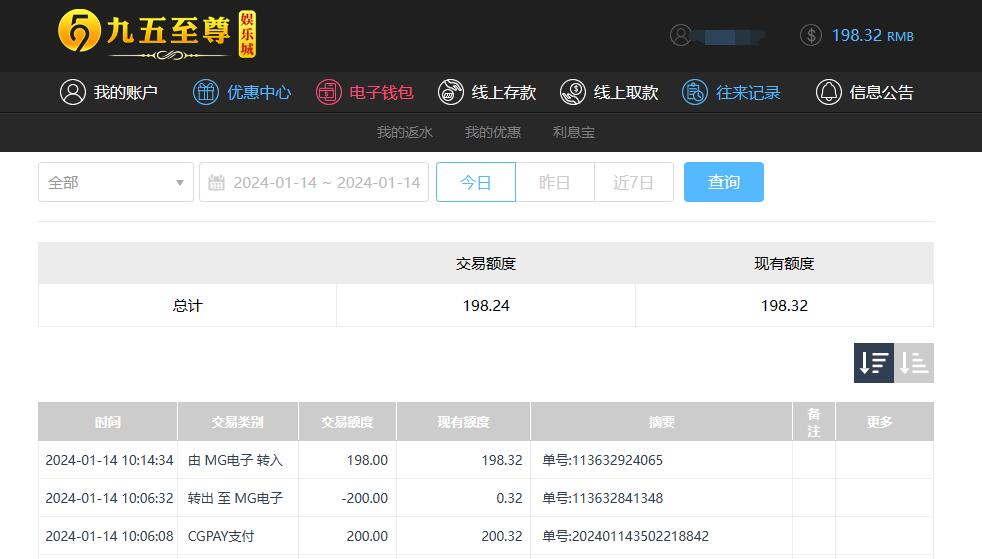Click the 摘要 column header
This screenshot has width=982, height=559.
[661, 422]
